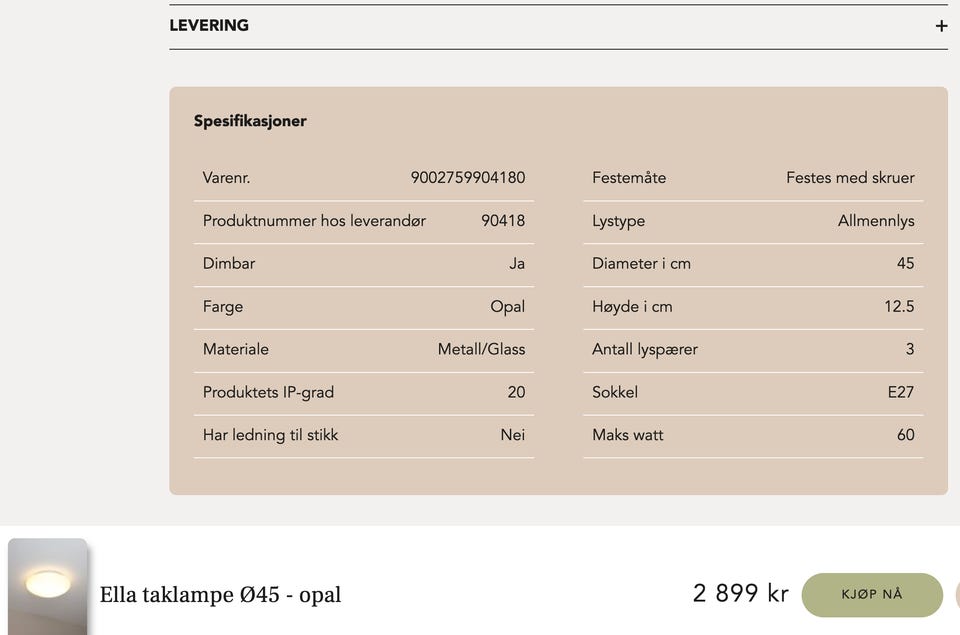This screenshot has width=960, height=635.
Task: Open the Ella taklampe product thumbnail
Action: point(47,586)
